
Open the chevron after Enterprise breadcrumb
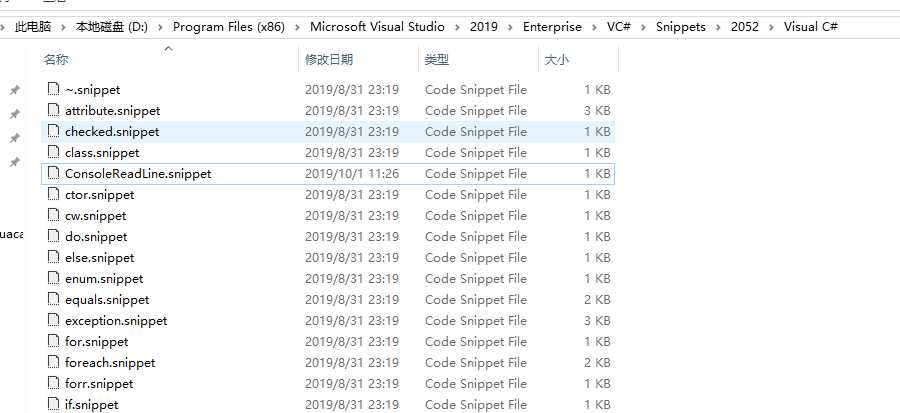tap(594, 27)
